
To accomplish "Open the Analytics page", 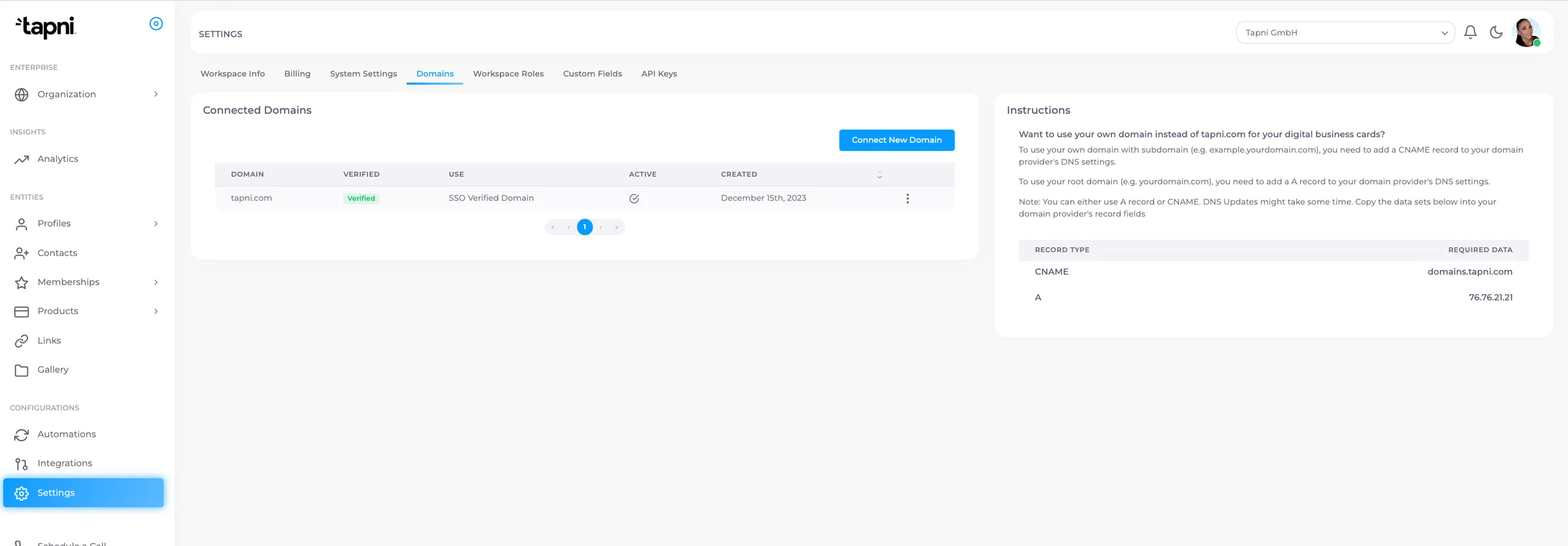I will pyautogui.click(x=57, y=159).
